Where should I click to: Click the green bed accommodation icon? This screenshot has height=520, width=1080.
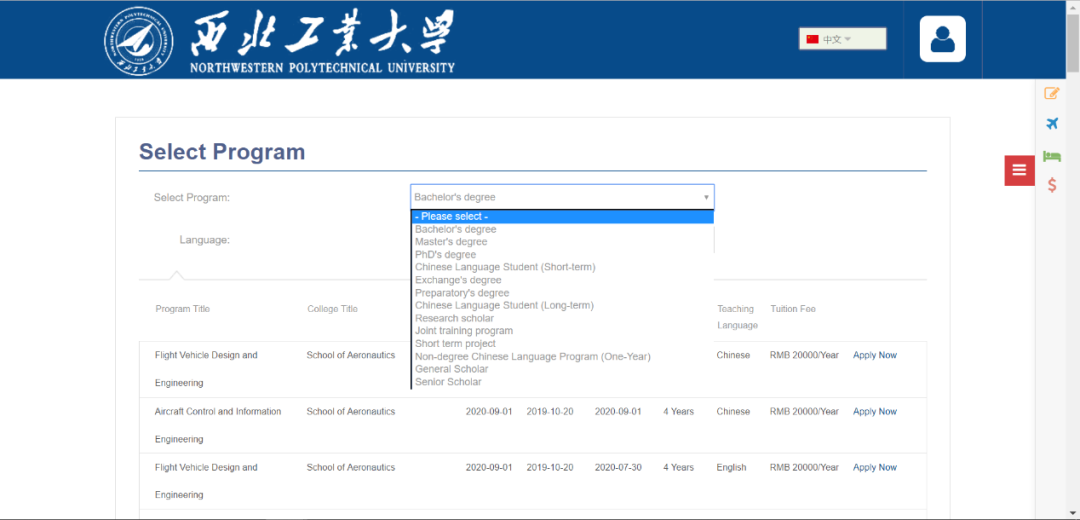1052,156
